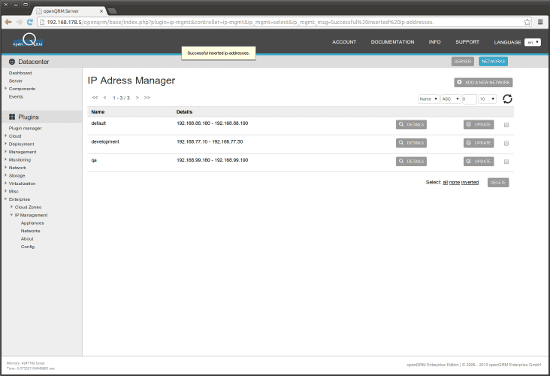
Task: Click the openQRM logo
Action: [x=28, y=41]
